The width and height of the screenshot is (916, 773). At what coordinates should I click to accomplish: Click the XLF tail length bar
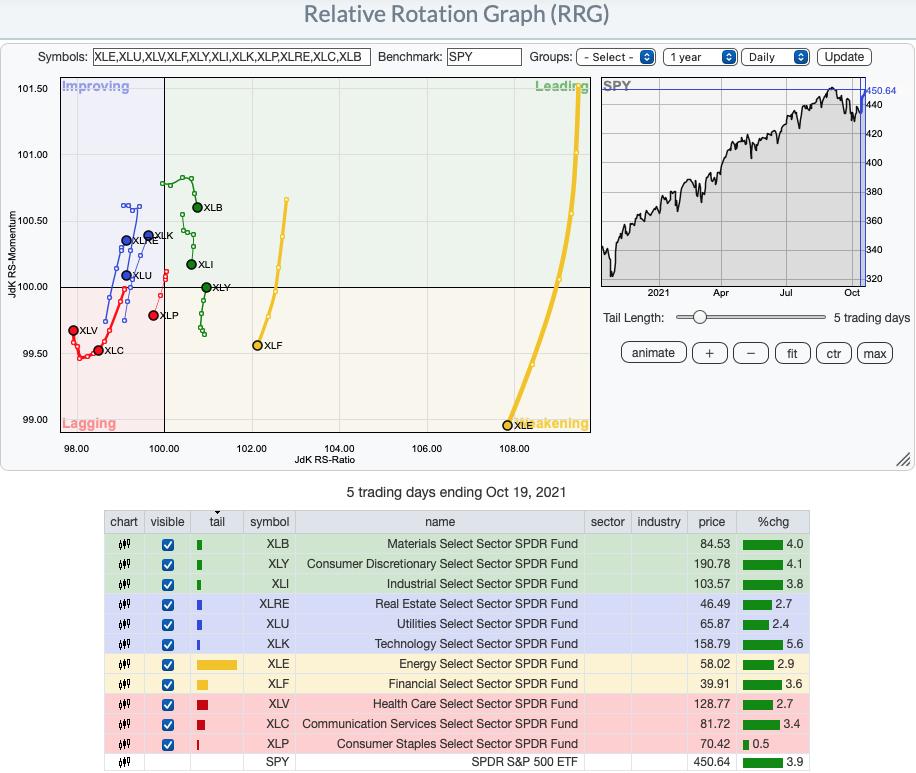[202, 685]
